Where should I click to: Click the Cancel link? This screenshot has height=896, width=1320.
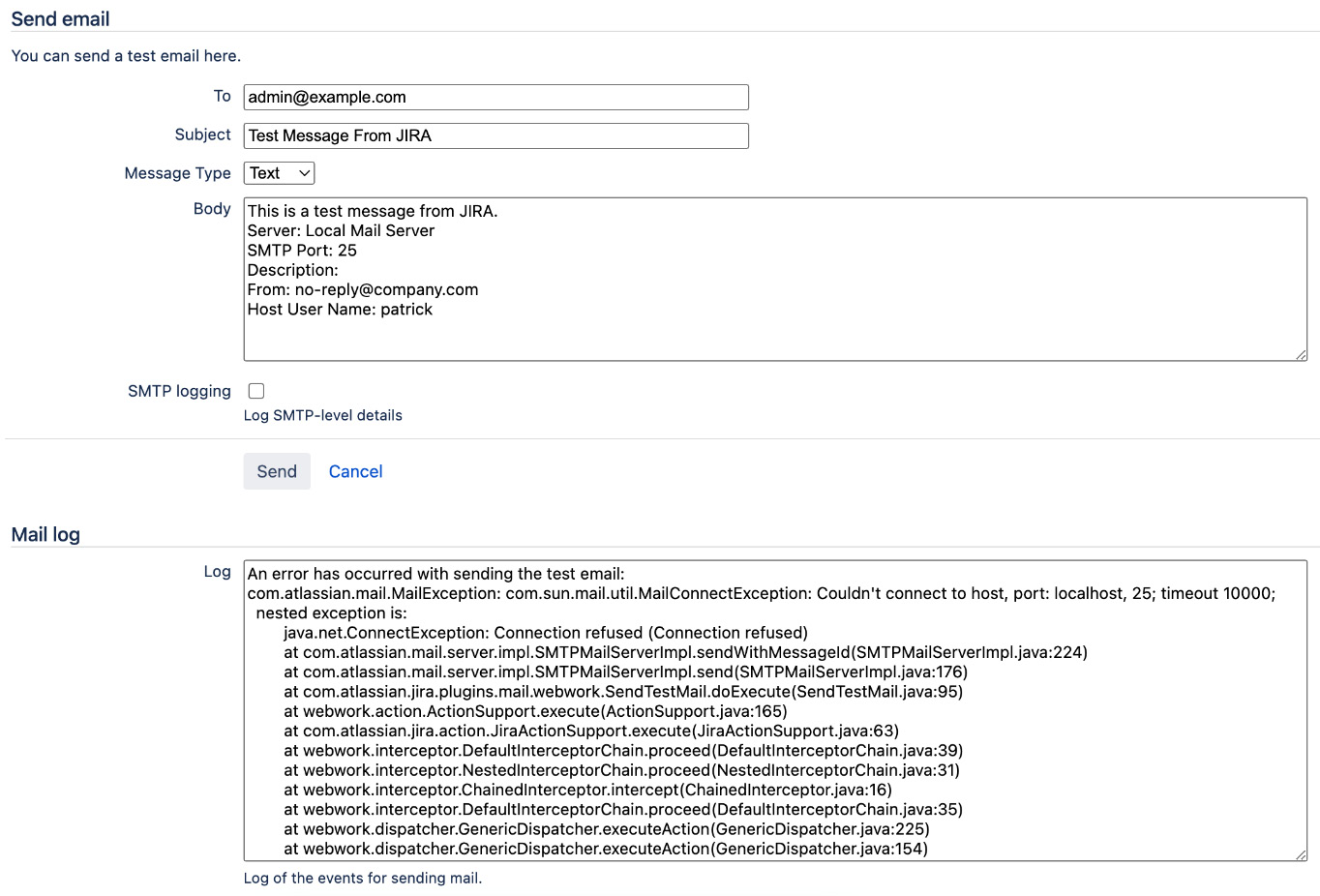[354, 471]
